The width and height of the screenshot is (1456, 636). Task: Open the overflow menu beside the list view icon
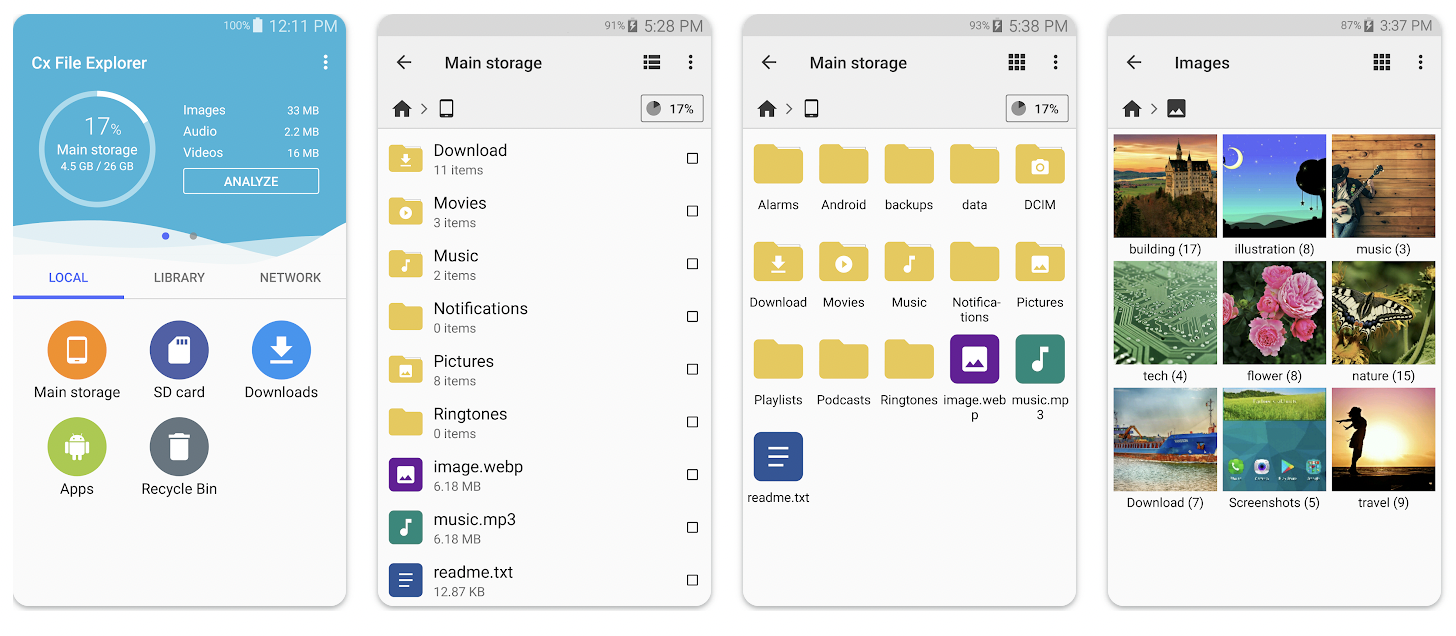pos(690,63)
